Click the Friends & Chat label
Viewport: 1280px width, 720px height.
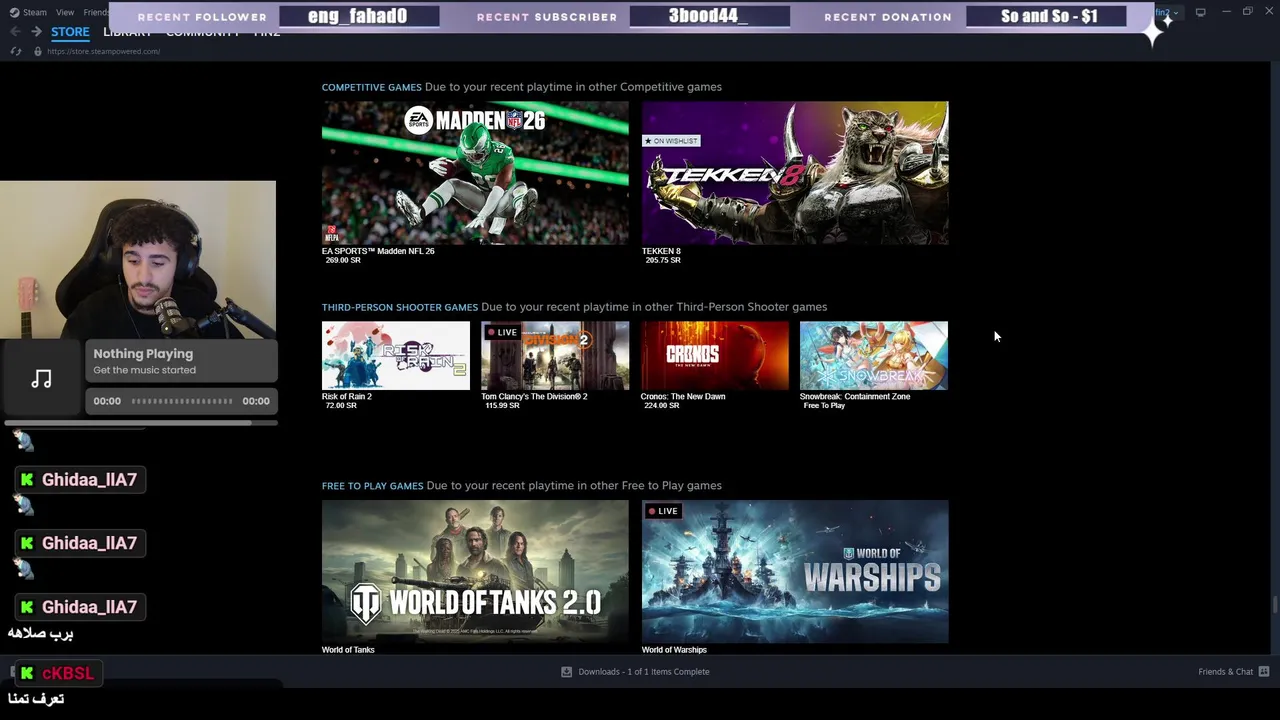coord(1225,672)
